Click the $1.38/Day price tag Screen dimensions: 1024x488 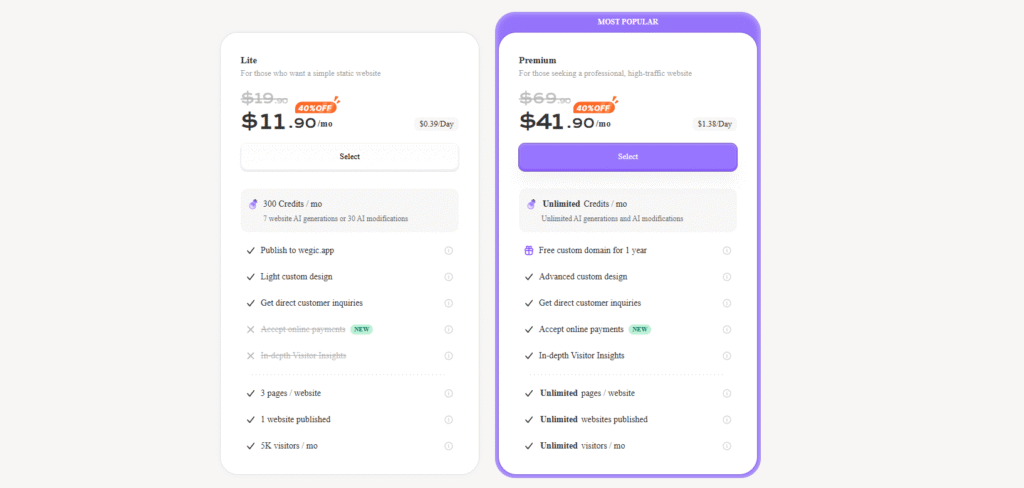[714, 124]
